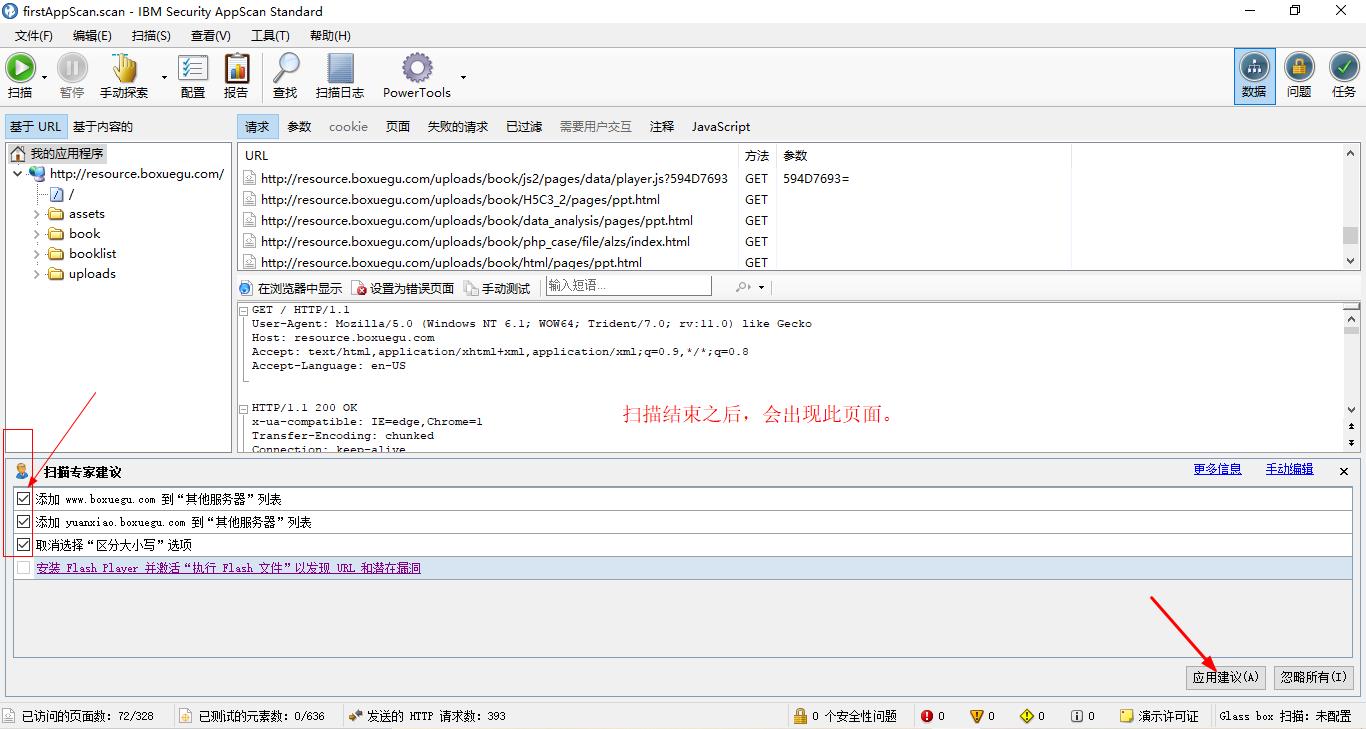Screen dimensions: 1366x729
Task: Open Manual Explore hand icon
Action: (x=124, y=68)
